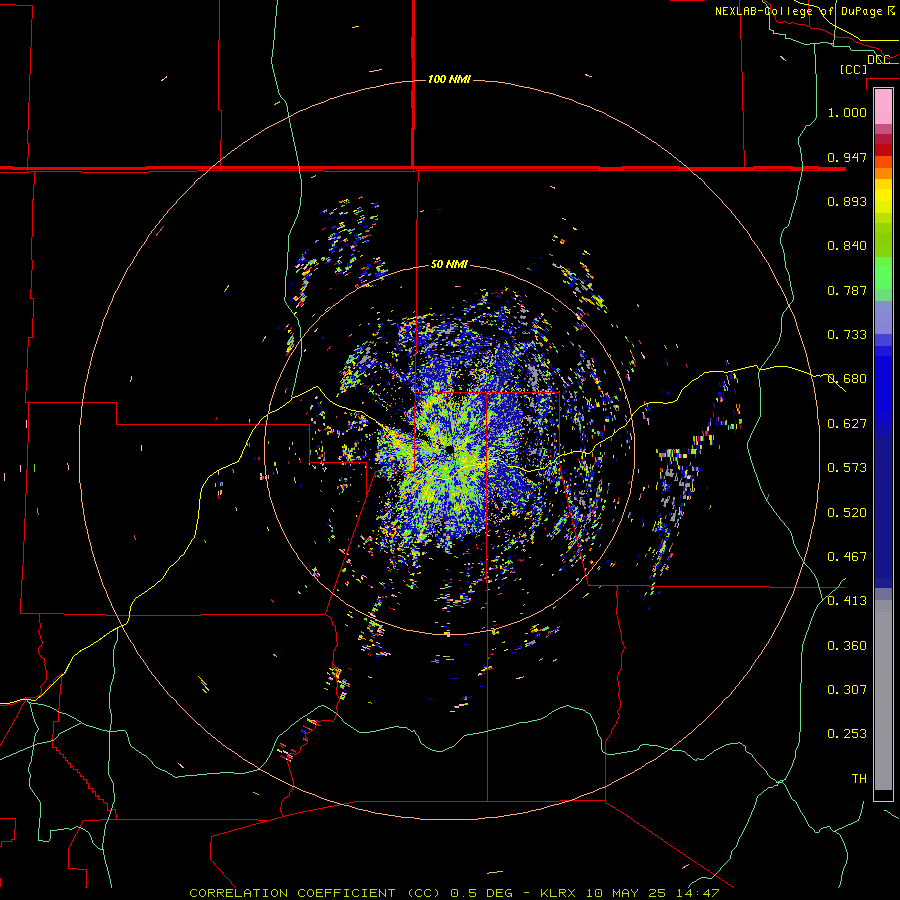Click the TH threshold label
The width and height of the screenshot is (900, 900).
click(x=859, y=779)
